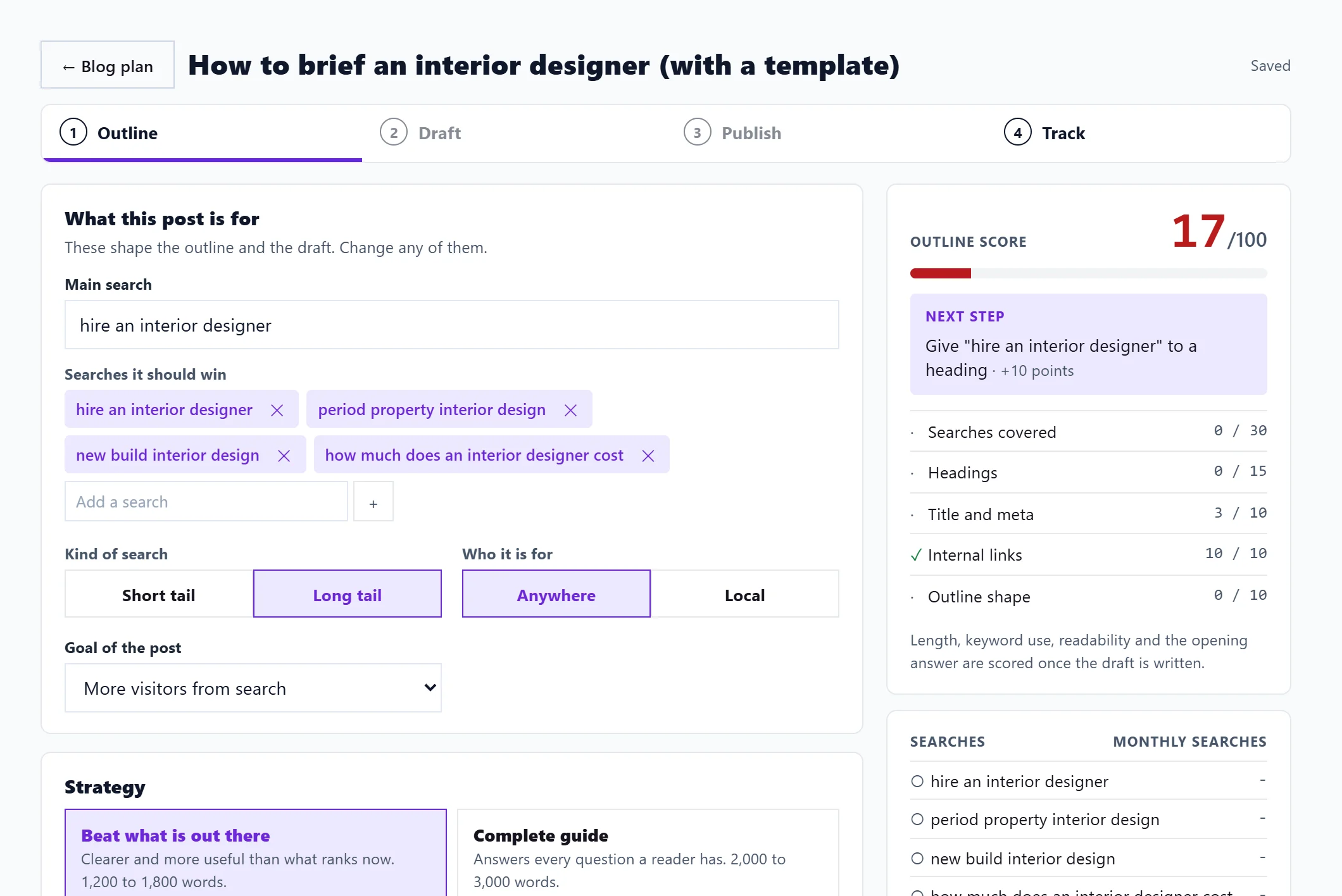Screen dimensions: 1342x896
Task: Remove the 'new build interior design' tag
Action: 284,456
